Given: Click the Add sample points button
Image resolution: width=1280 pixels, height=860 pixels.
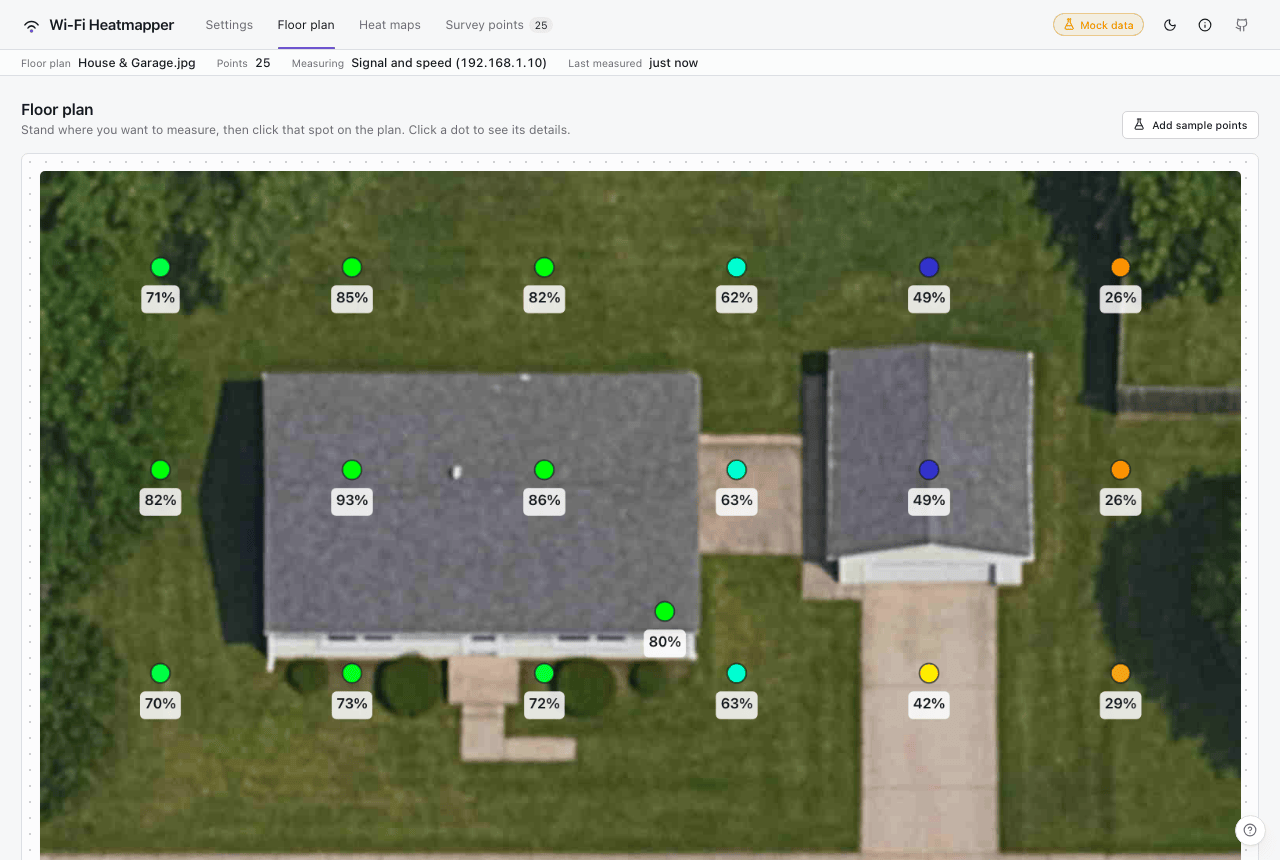Looking at the screenshot, I should (x=1190, y=125).
